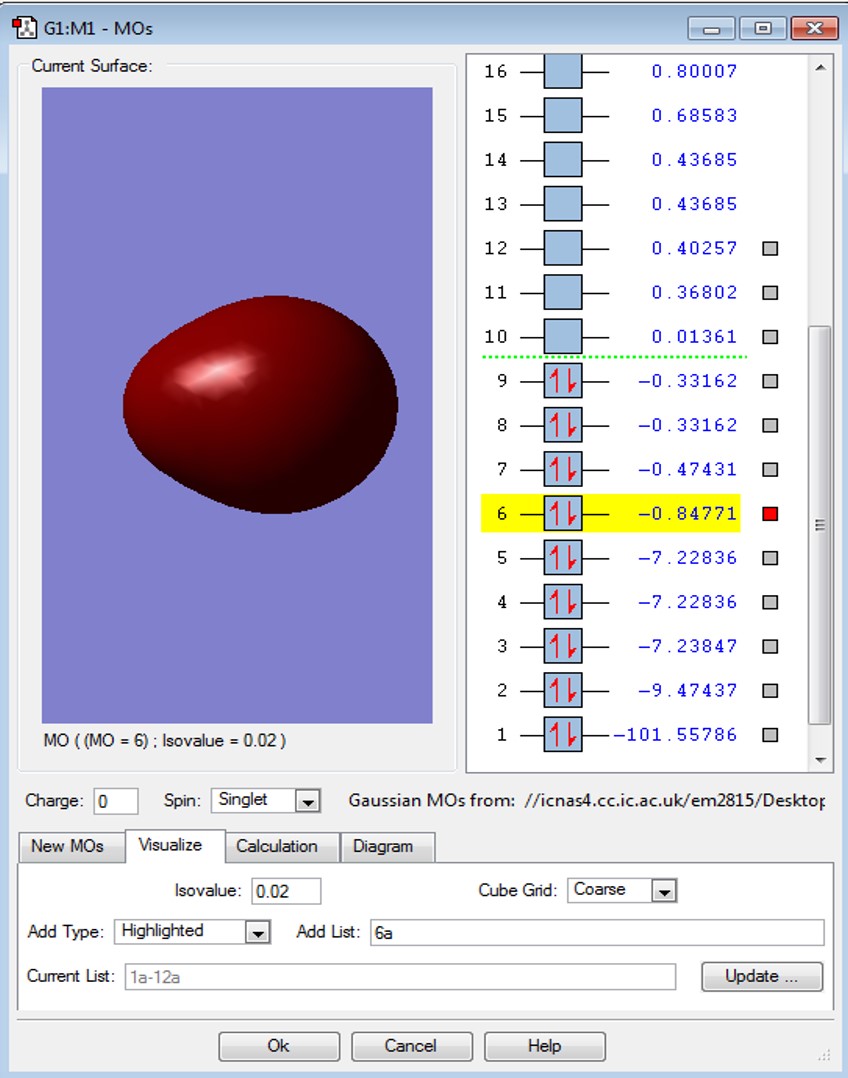
Task: Click energy value 0.40257
Action: pyautogui.click(x=694, y=248)
